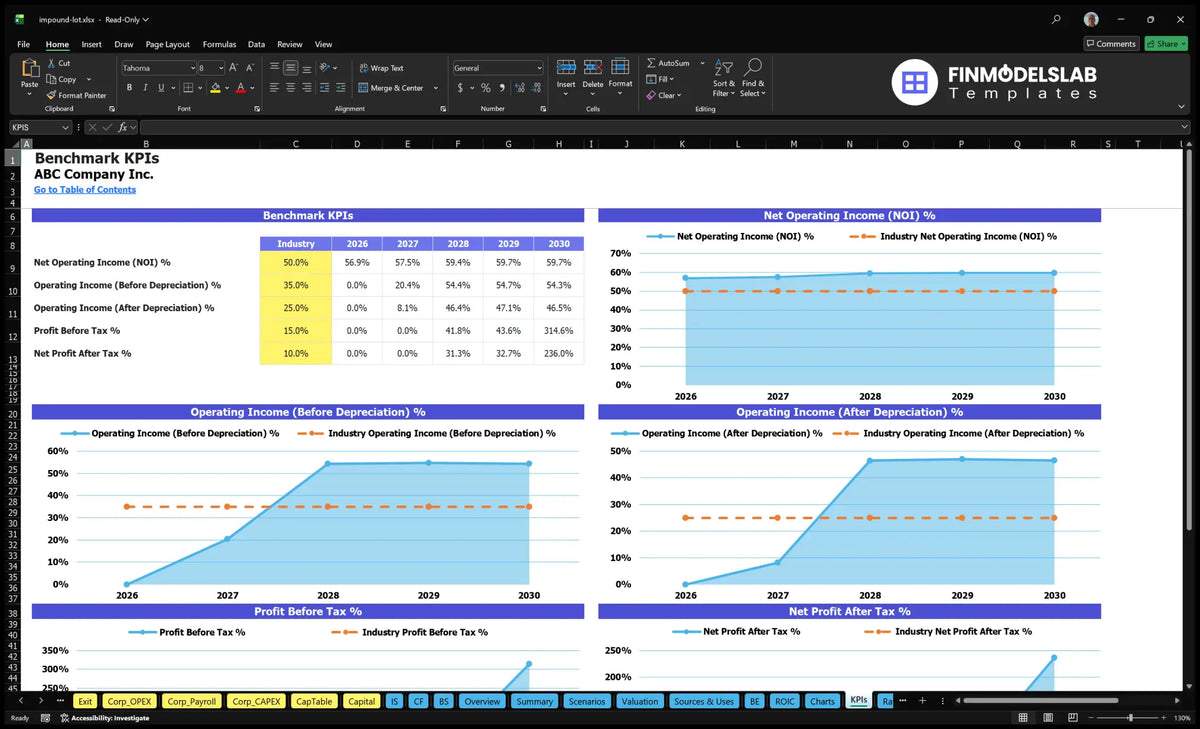The height and width of the screenshot is (729, 1200).
Task: Open the font size dropdown
Action: (x=220, y=68)
